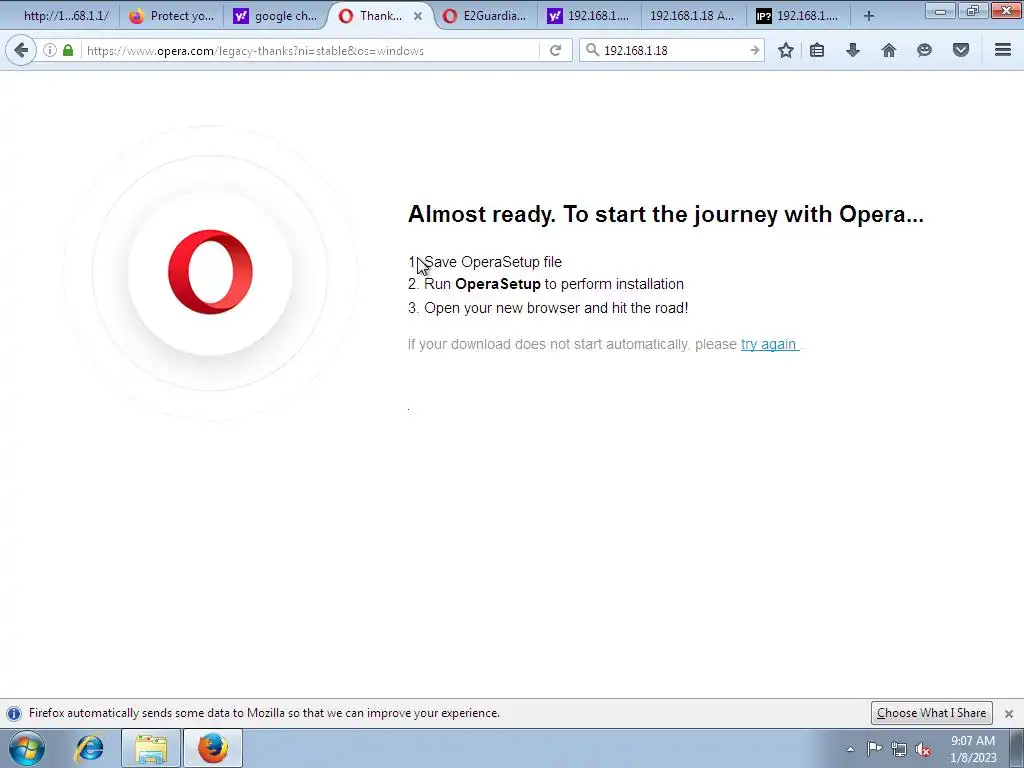The image size is (1024, 768).
Task: Click the muted volume tray icon
Action: tap(923, 749)
